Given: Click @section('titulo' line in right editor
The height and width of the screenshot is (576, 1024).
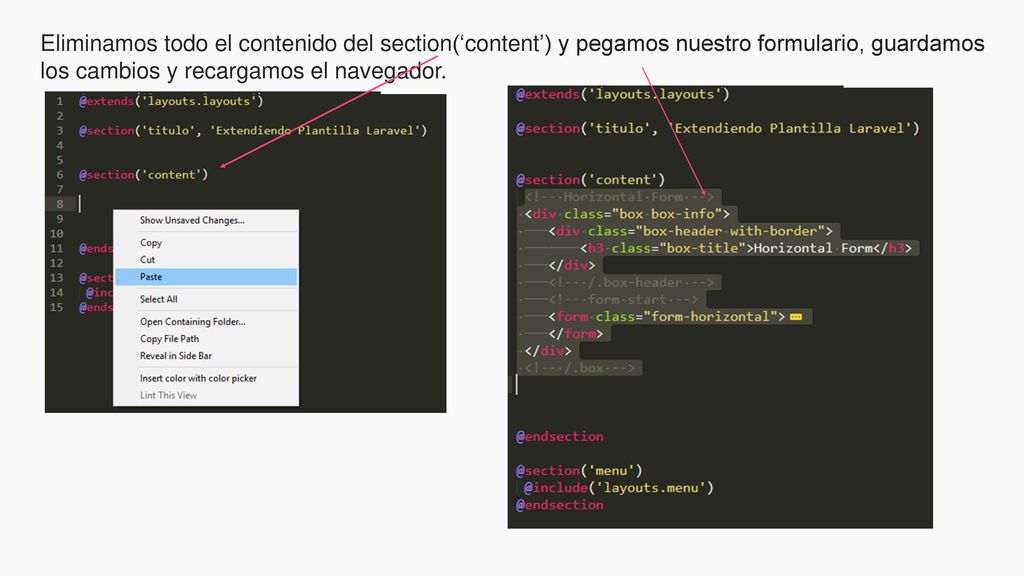Looking at the screenshot, I should [718, 128].
